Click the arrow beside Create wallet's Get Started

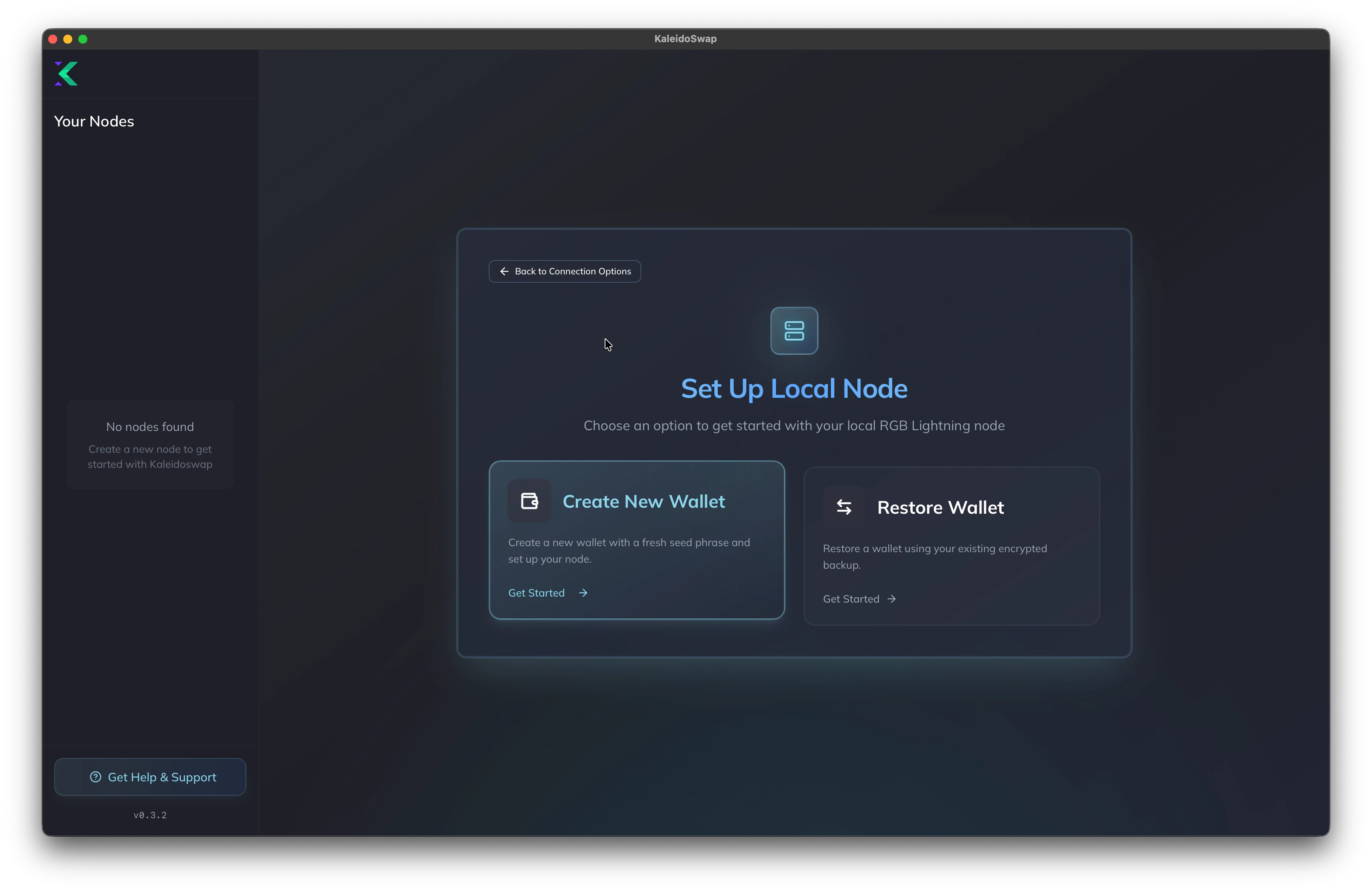583,593
